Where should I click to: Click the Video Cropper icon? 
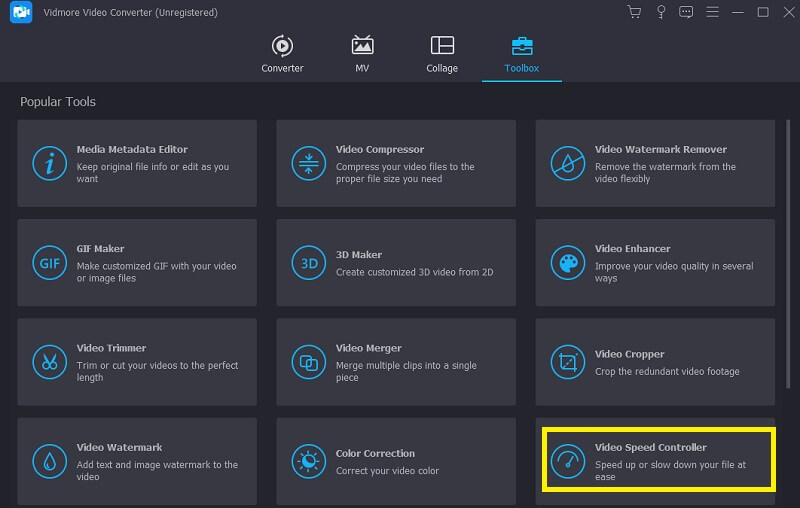568,361
